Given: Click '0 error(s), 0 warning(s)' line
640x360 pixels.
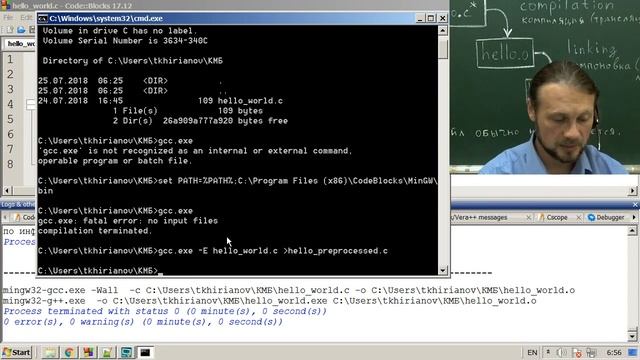Looking at the screenshot, I should pos(143,322).
